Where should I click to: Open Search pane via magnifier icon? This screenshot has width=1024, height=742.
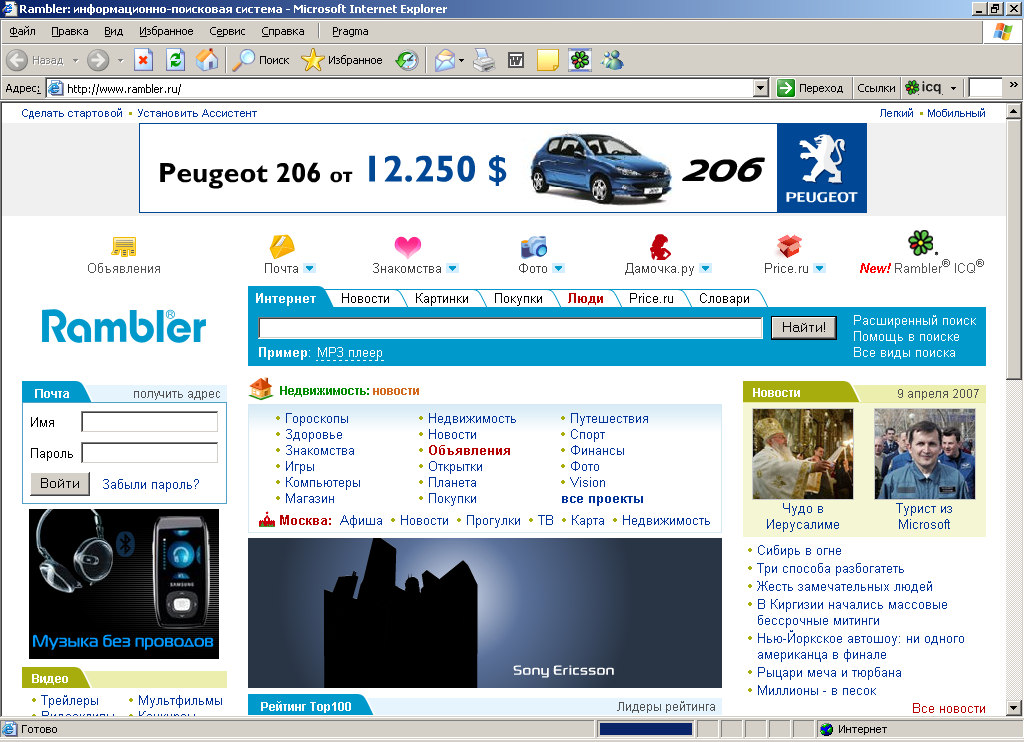pyautogui.click(x=244, y=60)
